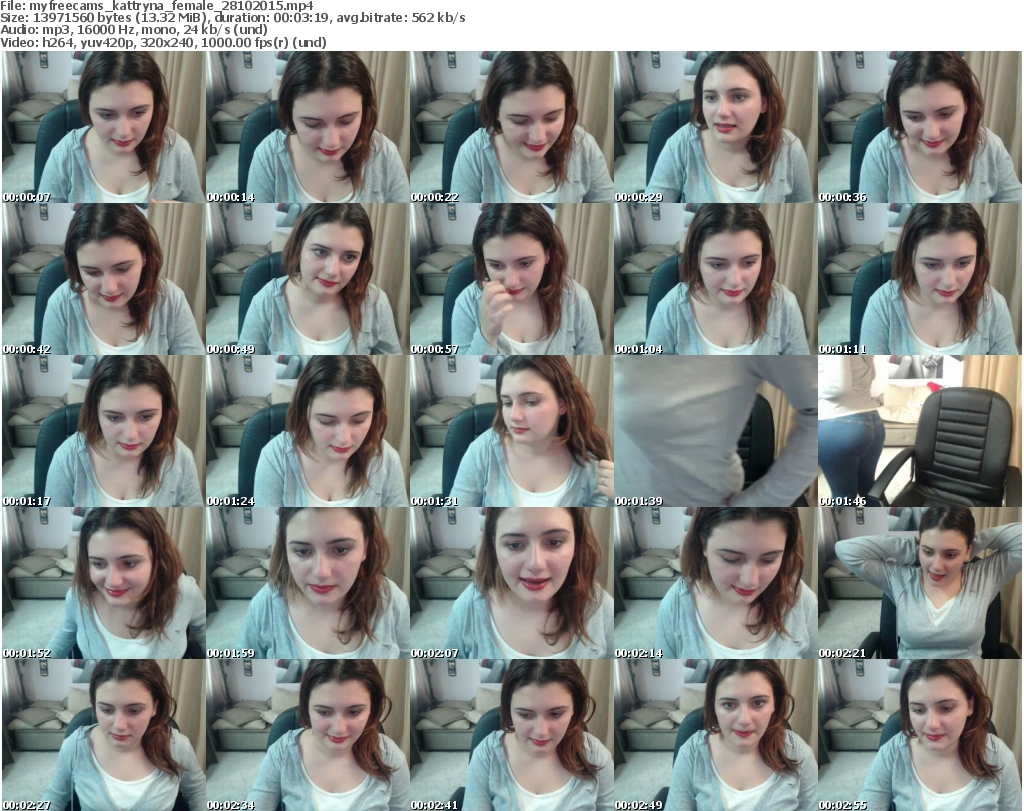Pick the 00:01:46 frame showing office chair
The image size is (1024, 811).
tap(920, 431)
